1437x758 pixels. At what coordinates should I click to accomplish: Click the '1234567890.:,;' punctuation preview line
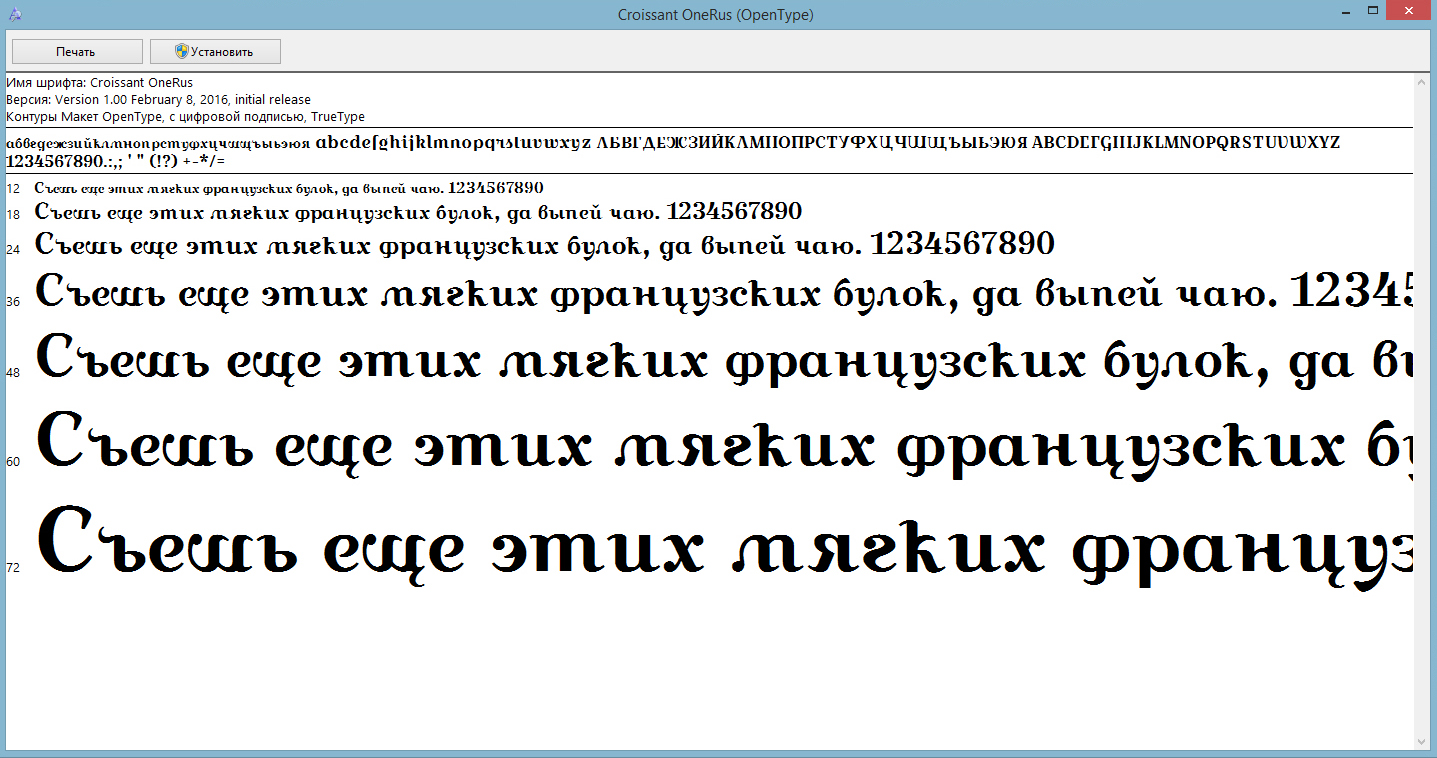tap(116, 161)
